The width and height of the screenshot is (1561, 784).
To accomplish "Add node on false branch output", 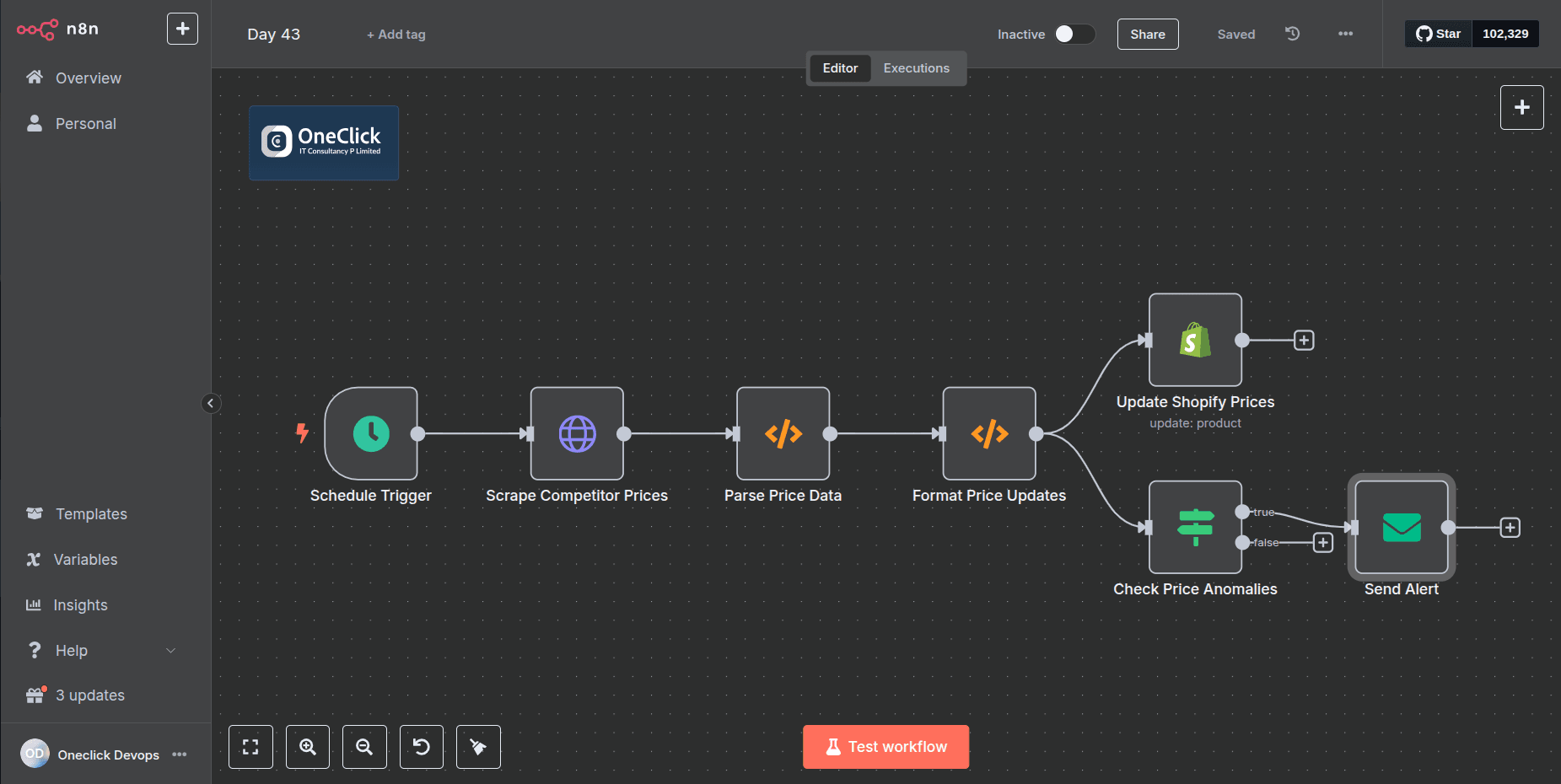I will 1323,543.
